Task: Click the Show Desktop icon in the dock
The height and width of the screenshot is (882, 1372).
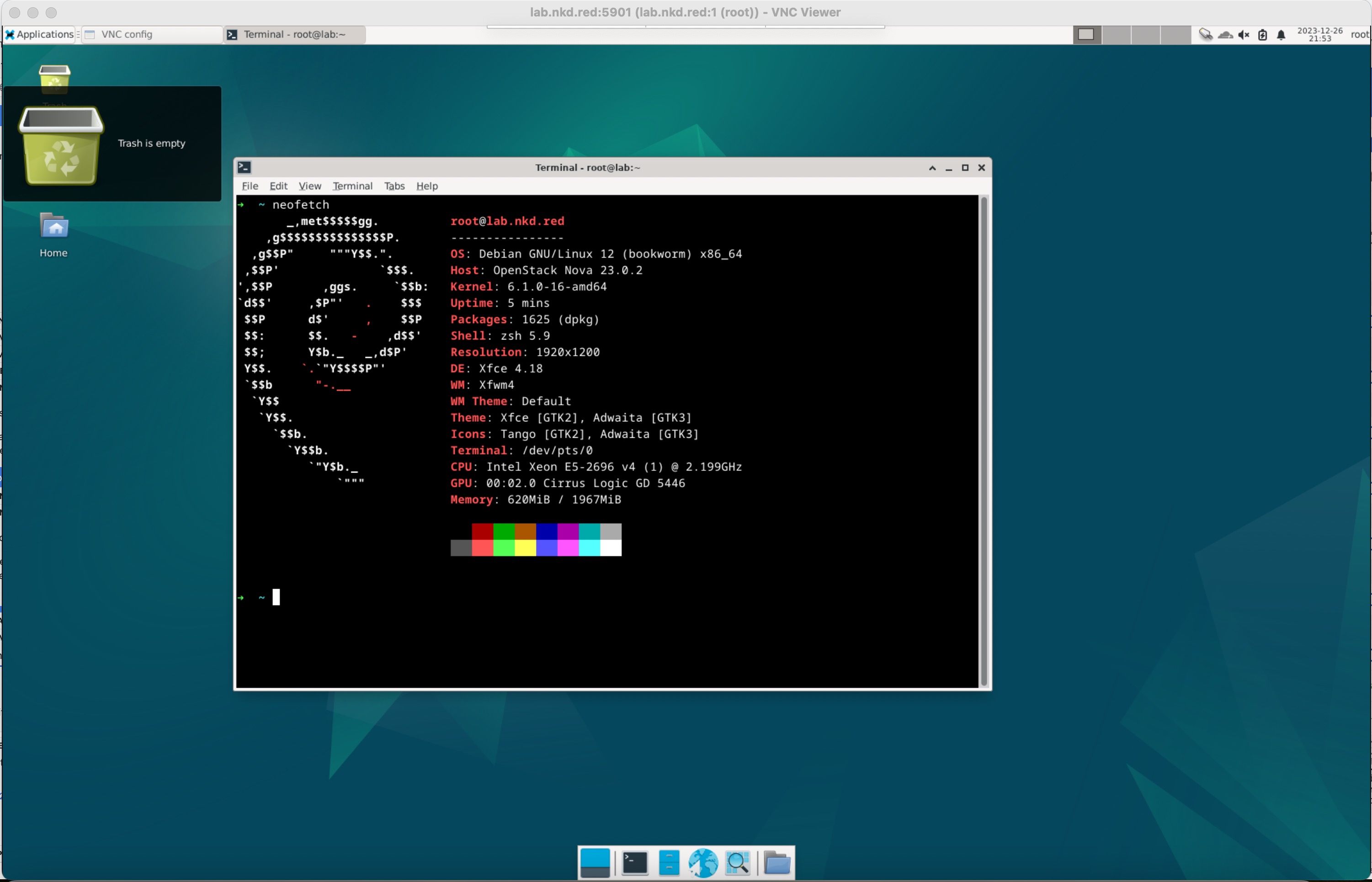Action: coord(596,862)
